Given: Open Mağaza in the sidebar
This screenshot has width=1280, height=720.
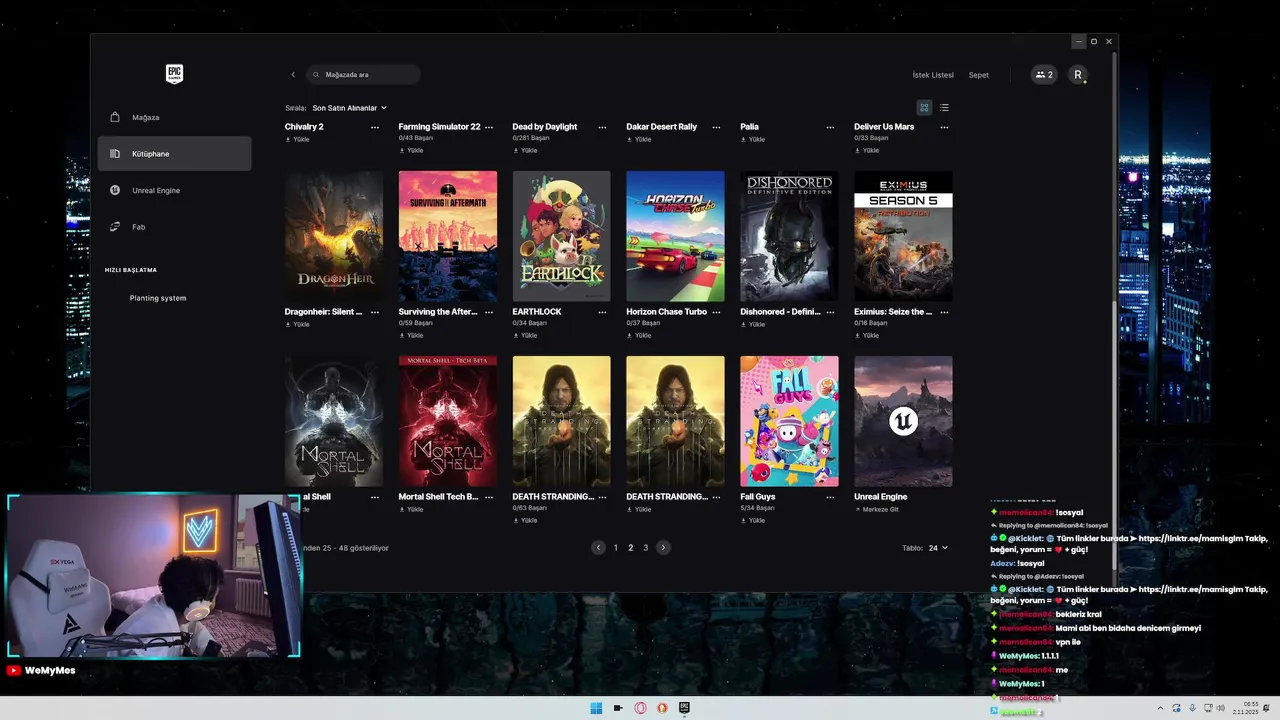Looking at the screenshot, I should (x=175, y=117).
